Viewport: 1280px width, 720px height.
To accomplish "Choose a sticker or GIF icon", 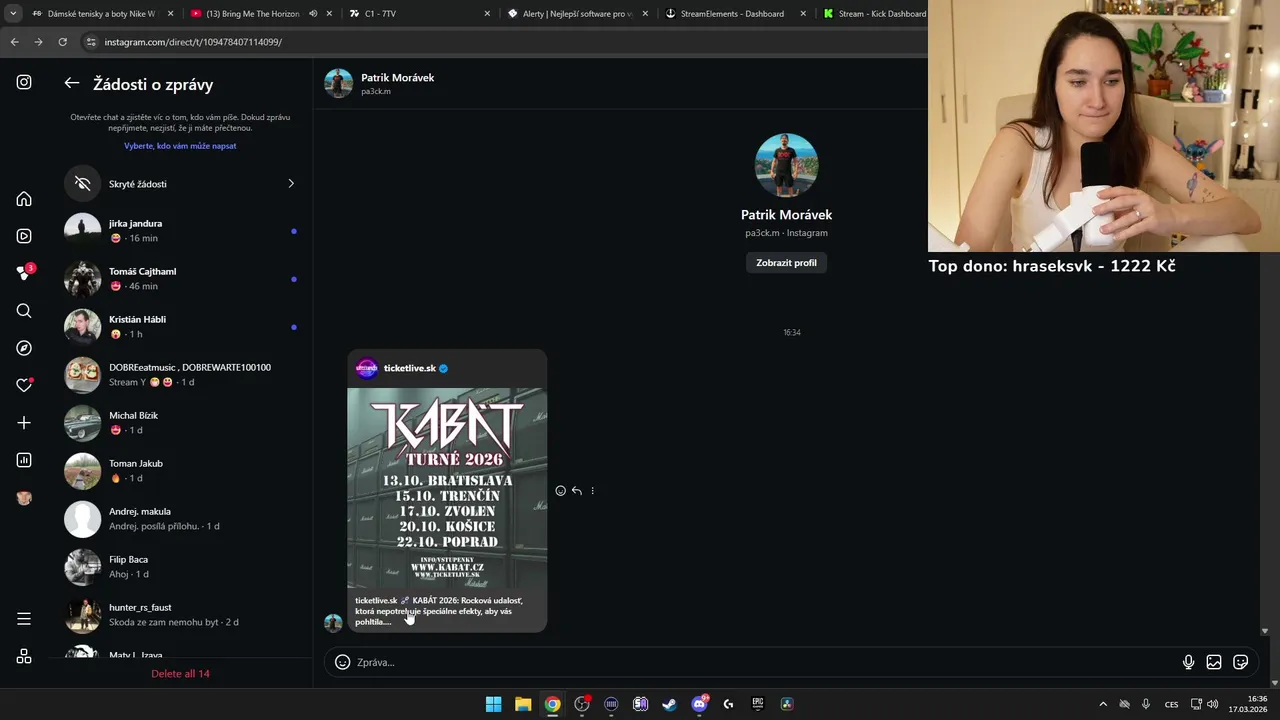I will pos(1241,662).
